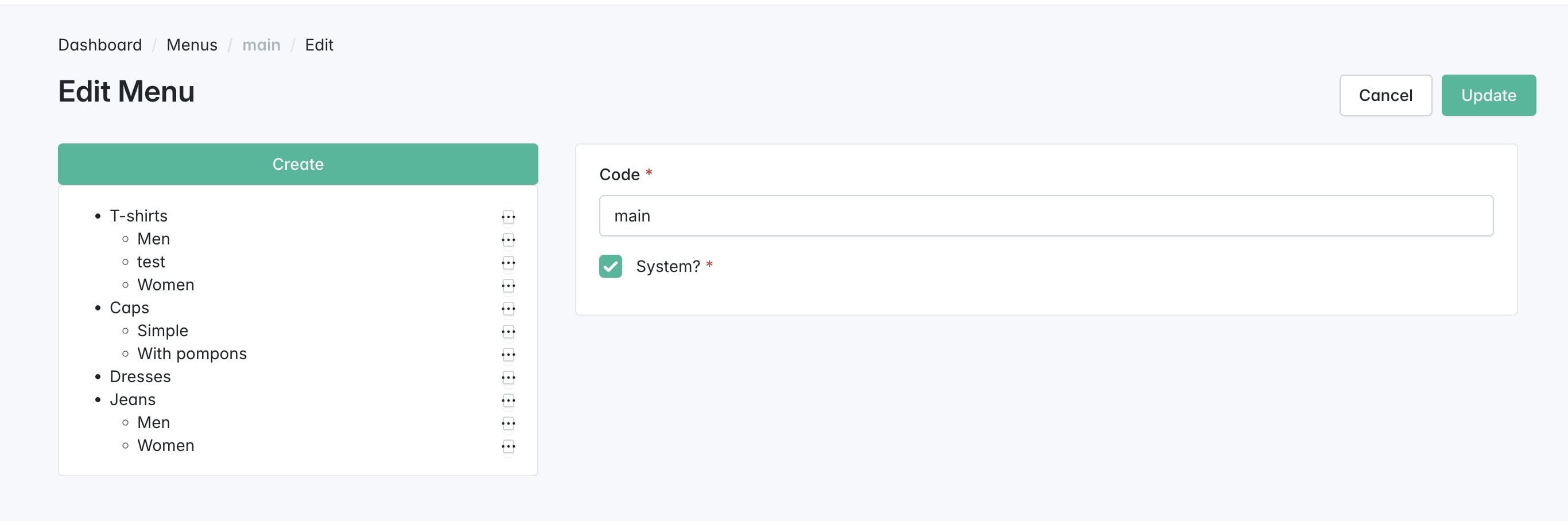
Task: Click ellipsis icon for Women under T-shirts
Action: tap(509, 285)
